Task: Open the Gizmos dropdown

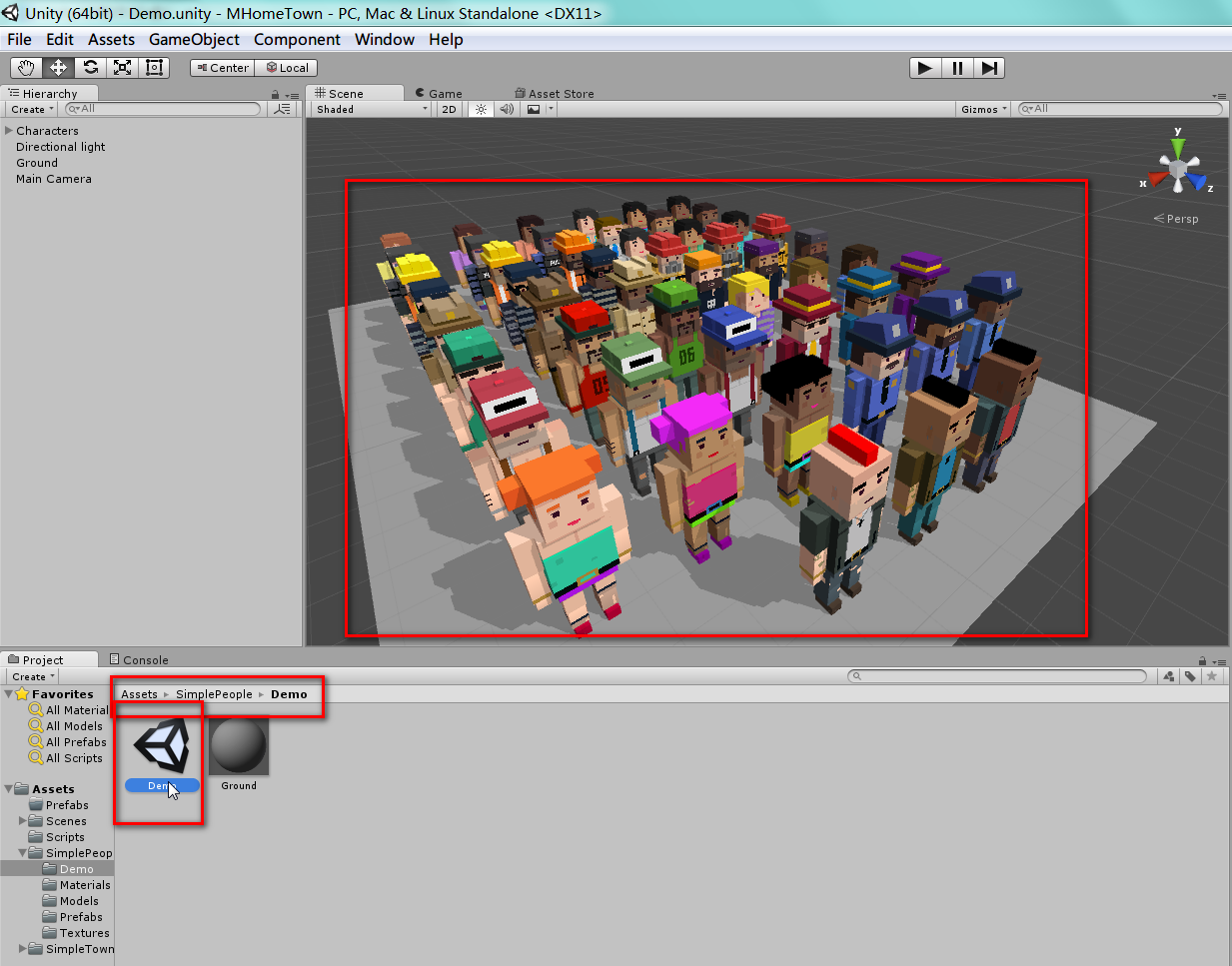Action: [984, 109]
